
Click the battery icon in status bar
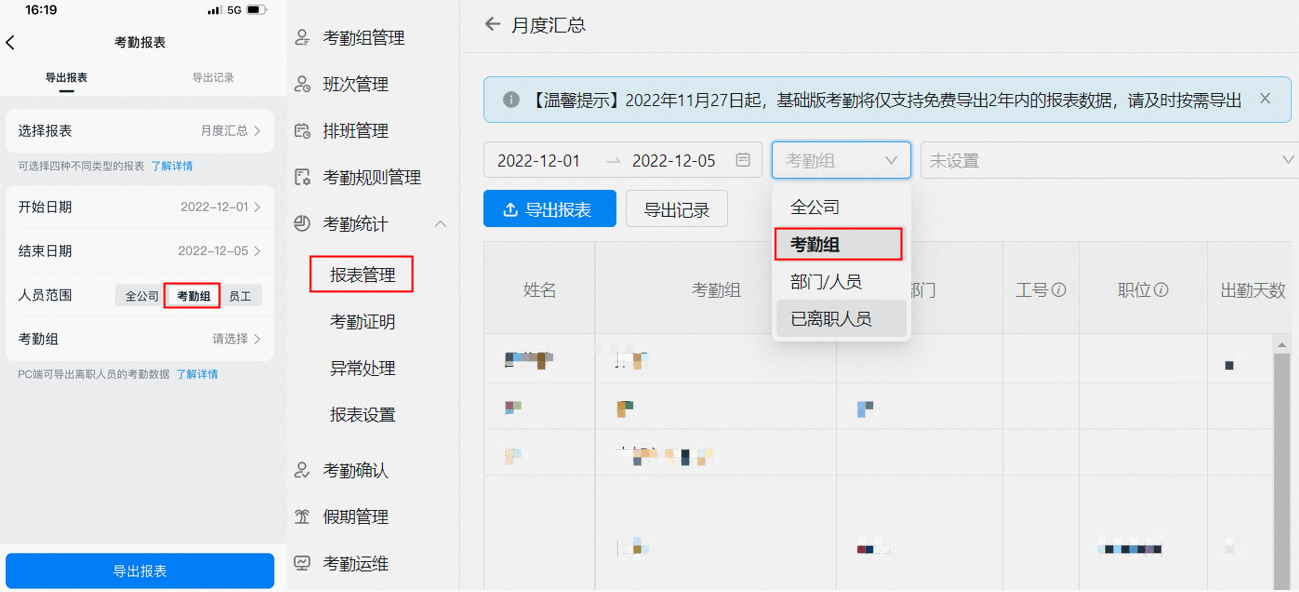[x=257, y=10]
